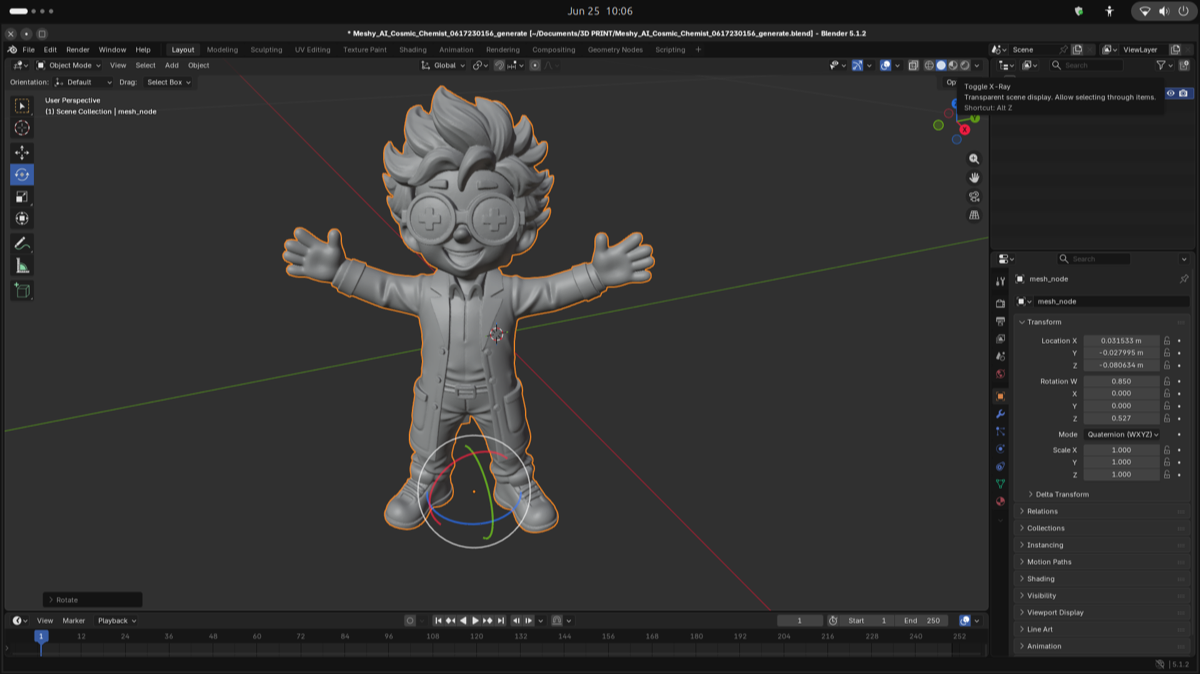Select the Move tool in toolbar
Screen dimensions: 1200x674
tap(22, 152)
